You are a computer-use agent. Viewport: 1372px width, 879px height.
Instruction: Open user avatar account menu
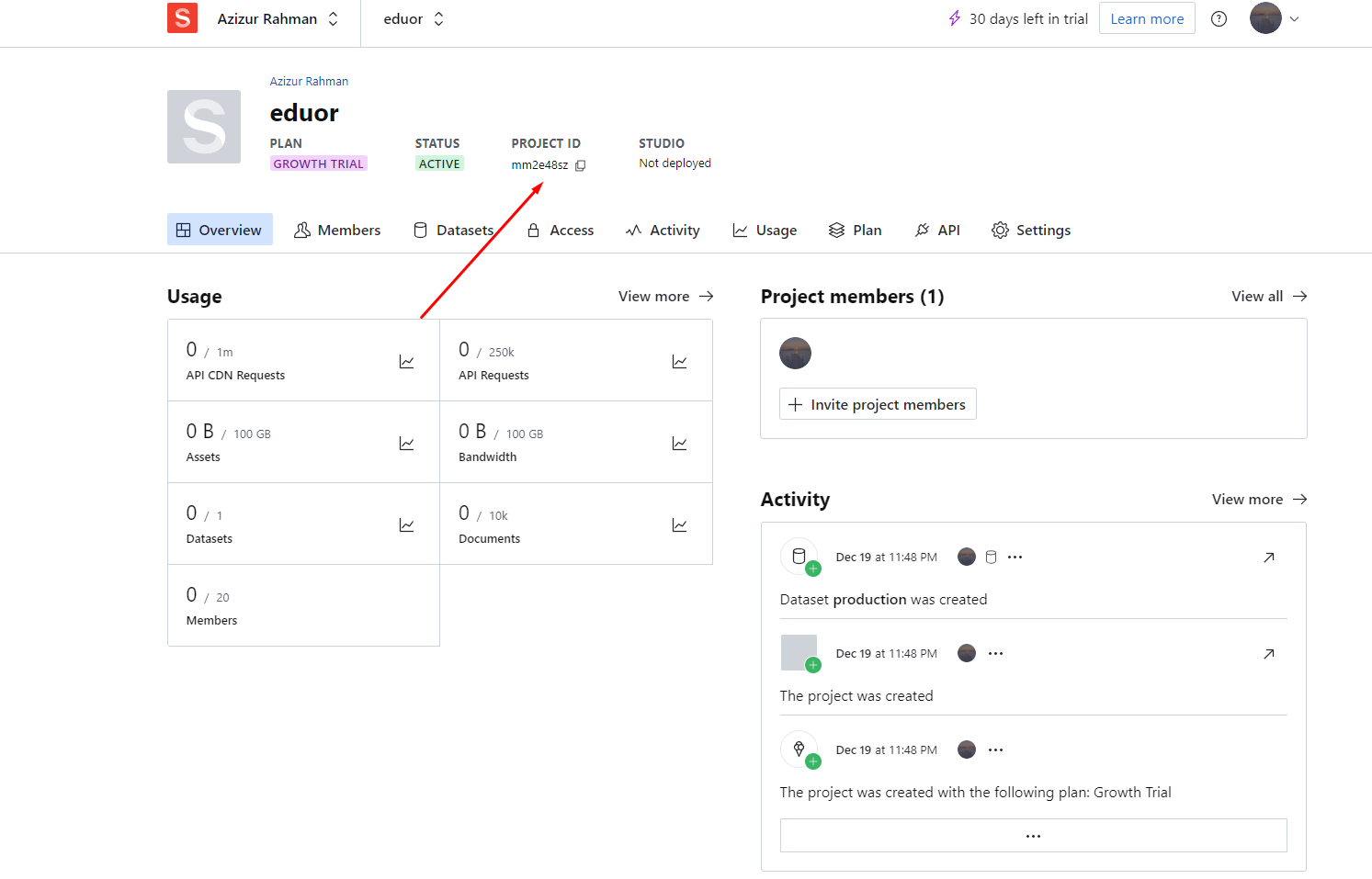click(1274, 18)
